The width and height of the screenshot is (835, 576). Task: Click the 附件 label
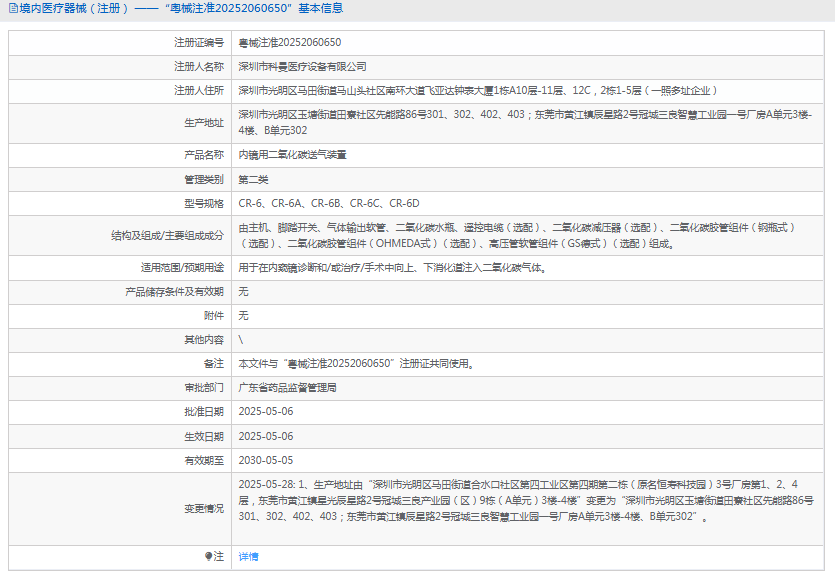[x=214, y=316]
